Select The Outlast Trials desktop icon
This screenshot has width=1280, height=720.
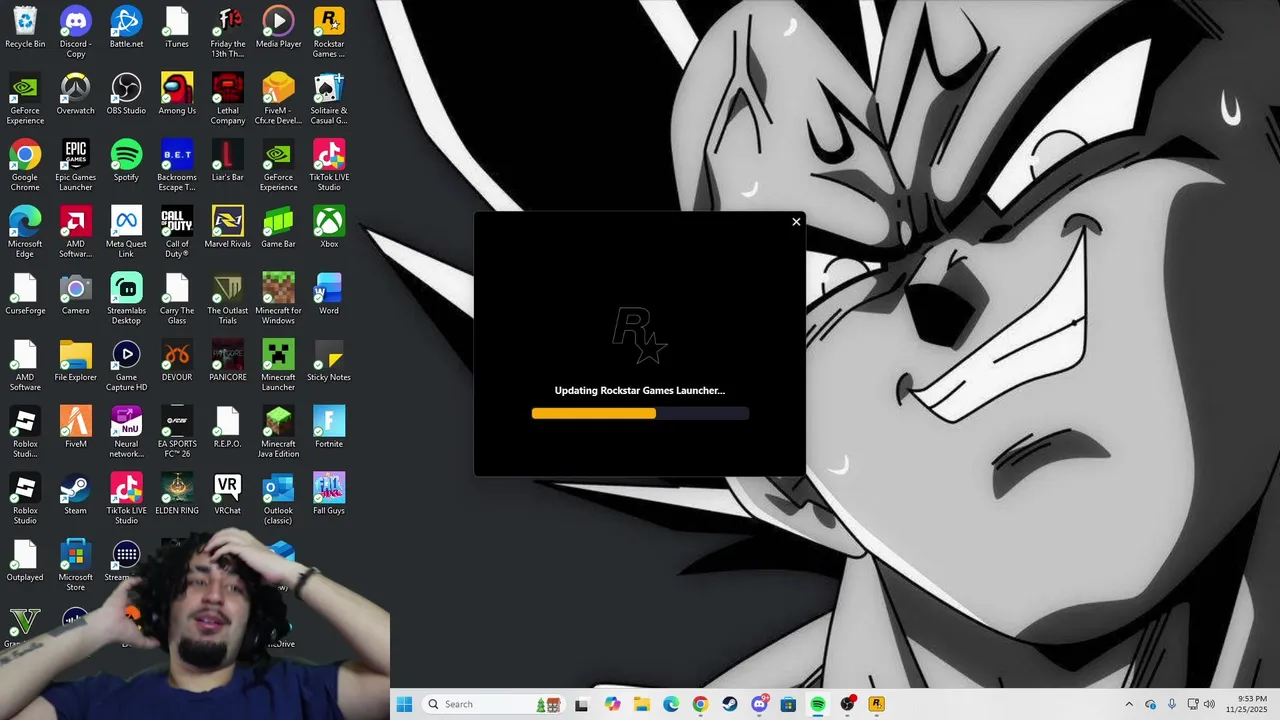228,299
